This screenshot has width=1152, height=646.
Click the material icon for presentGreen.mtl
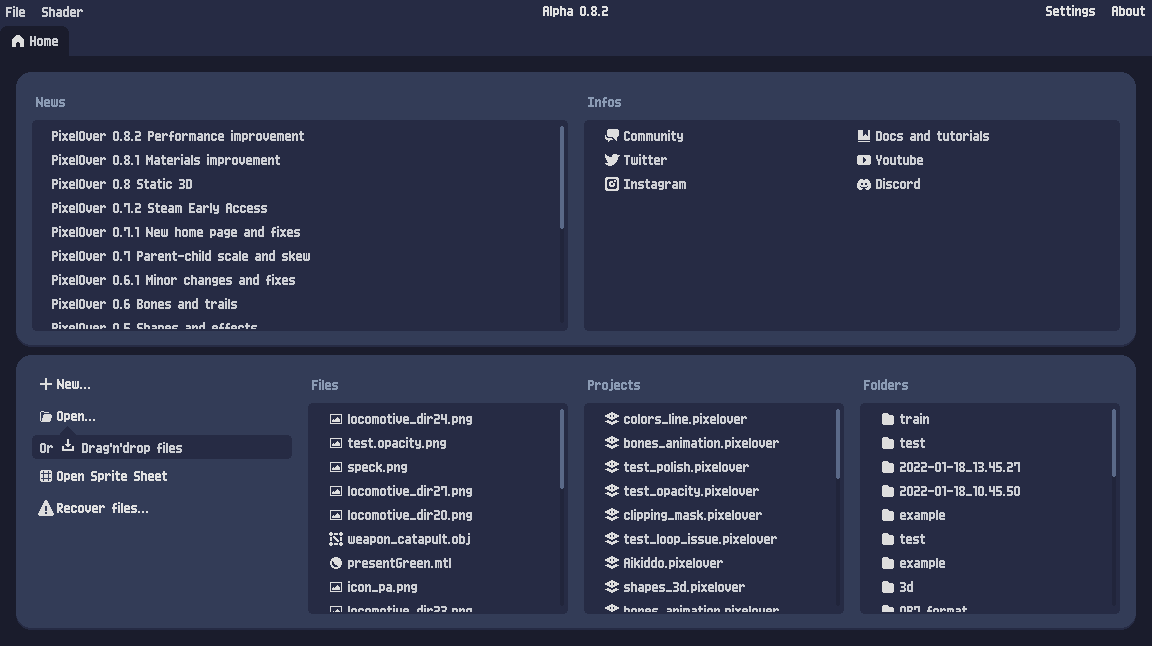point(336,563)
